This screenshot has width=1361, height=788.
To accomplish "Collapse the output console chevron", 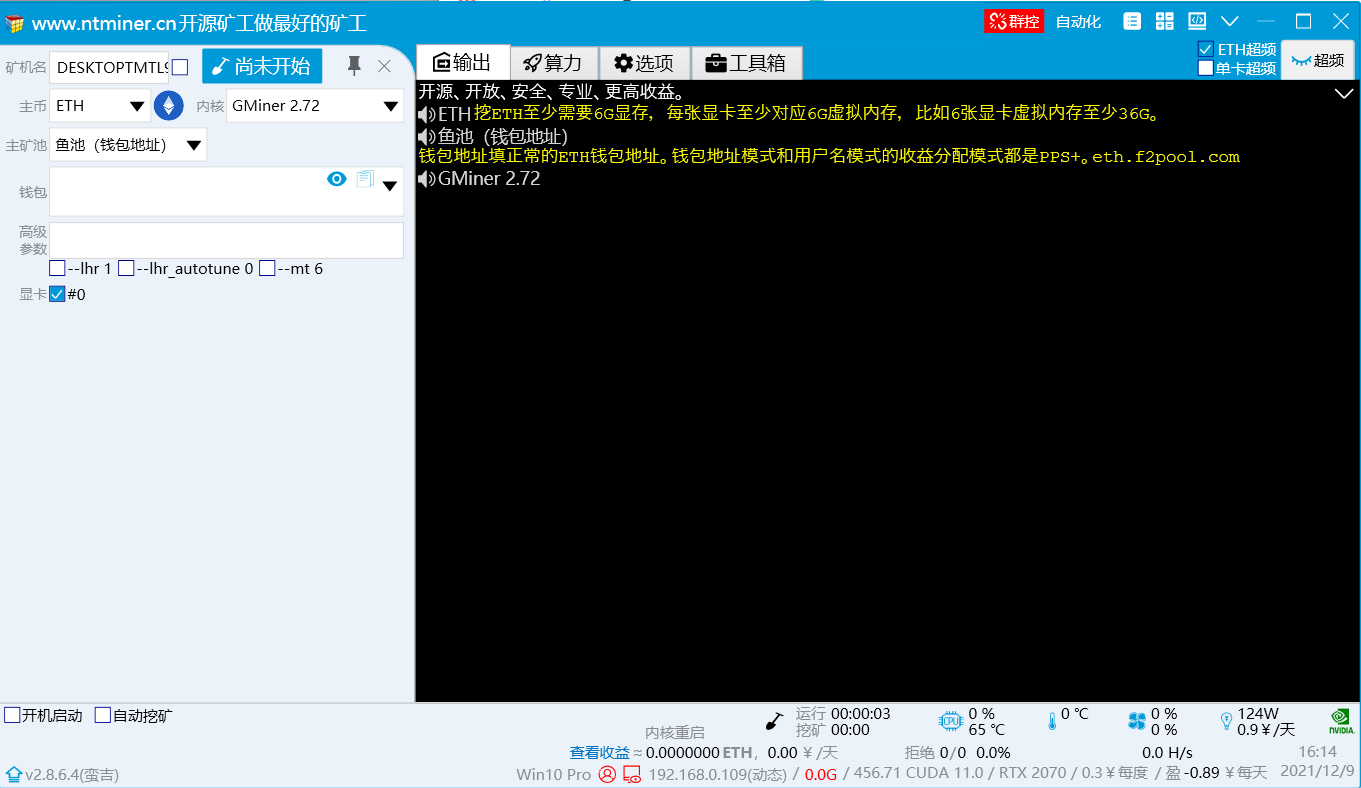I will click(1344, 93).
